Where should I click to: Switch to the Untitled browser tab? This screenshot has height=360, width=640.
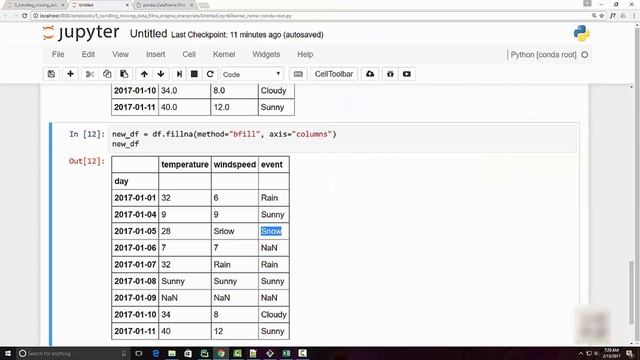[99, 5]
